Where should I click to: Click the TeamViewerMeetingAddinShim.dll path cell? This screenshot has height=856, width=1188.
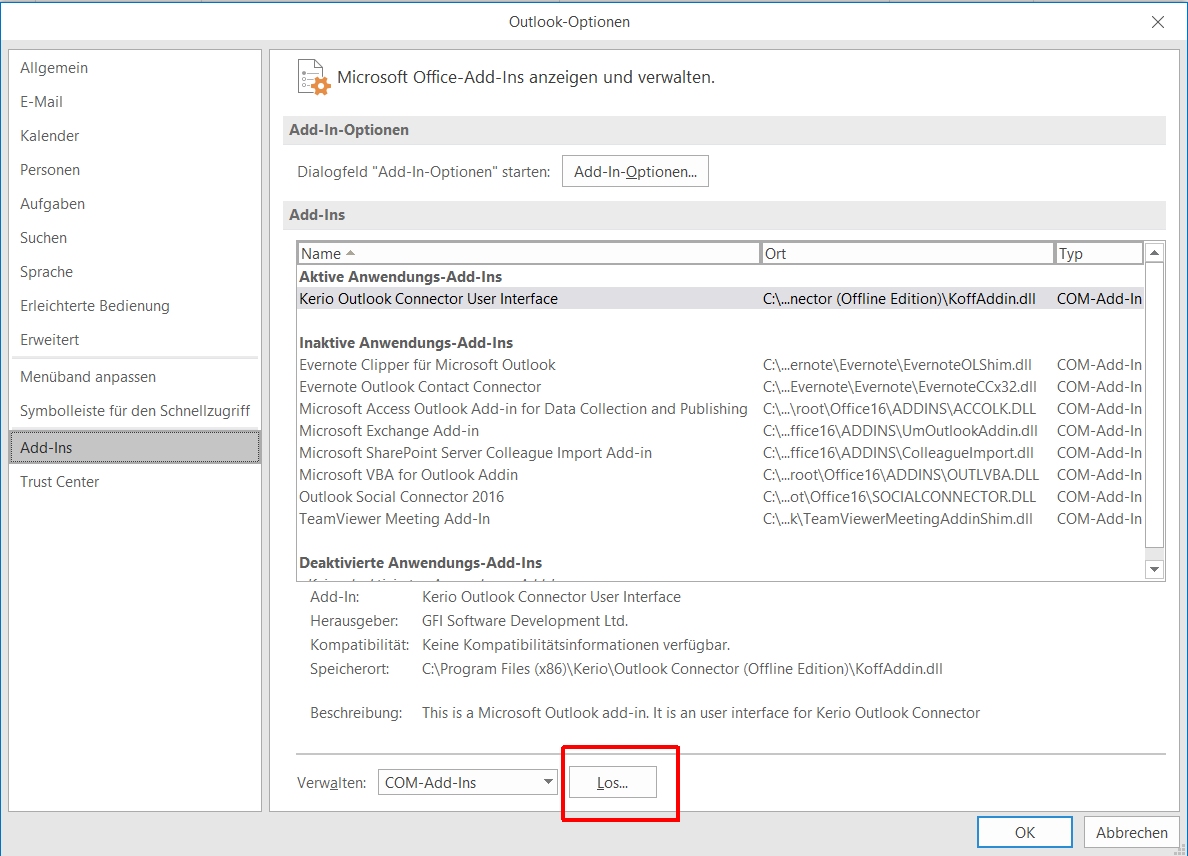click(898, 519)
